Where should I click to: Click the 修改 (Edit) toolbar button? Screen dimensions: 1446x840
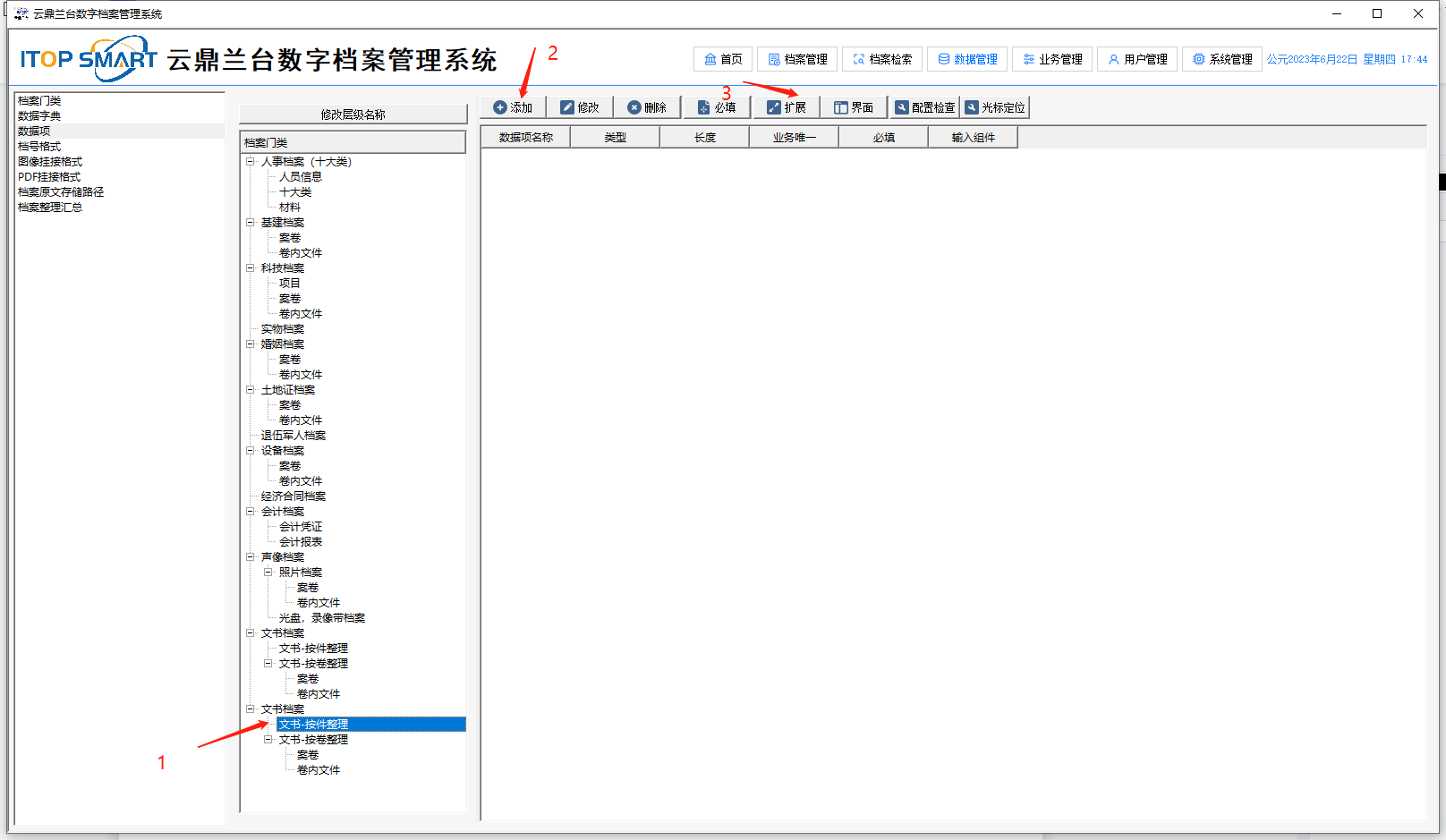[x=580, y=107]
